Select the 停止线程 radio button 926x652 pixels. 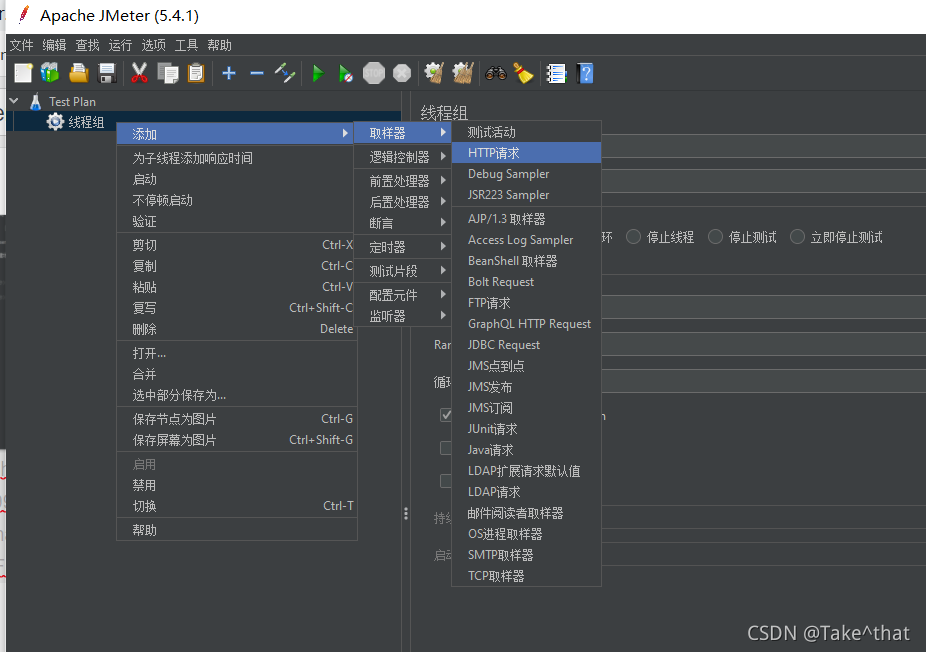click(634, 237)
